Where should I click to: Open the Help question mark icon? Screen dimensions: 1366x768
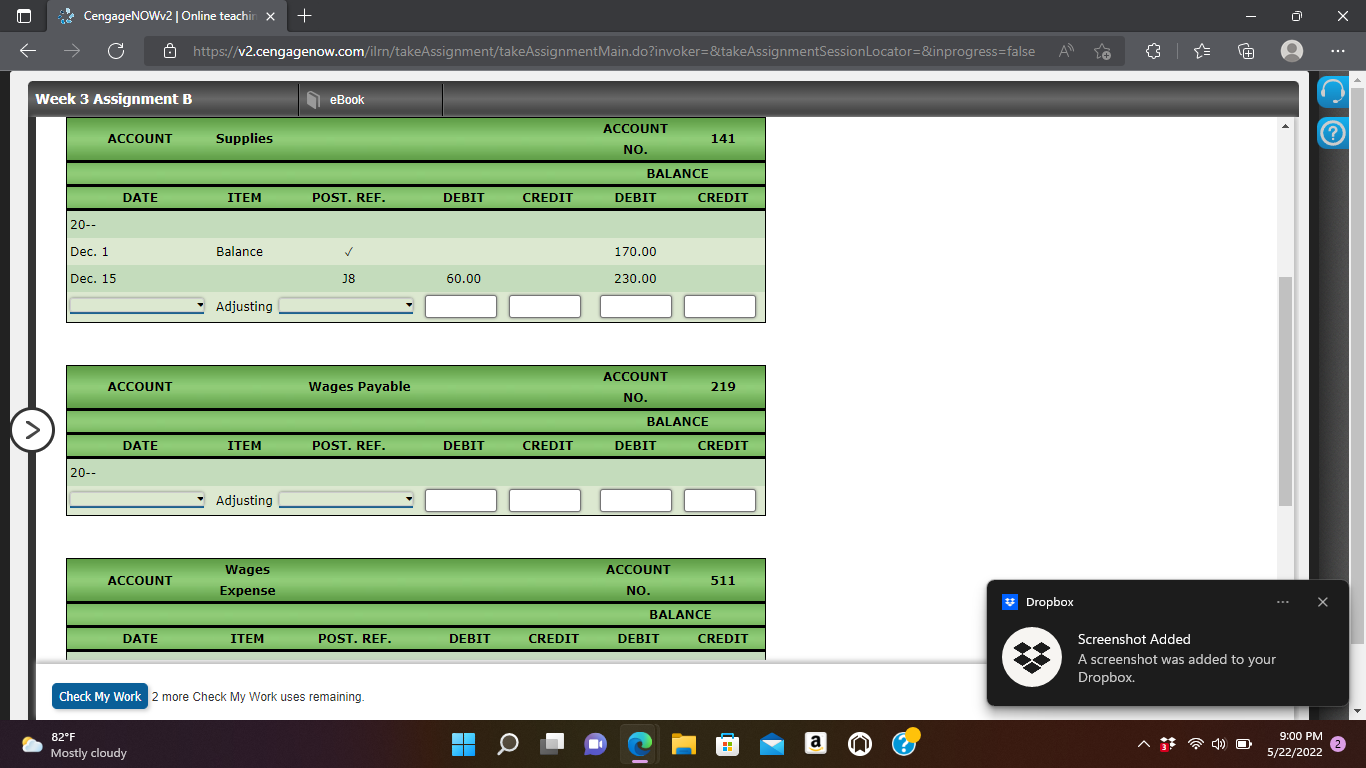pos(1333,133)
